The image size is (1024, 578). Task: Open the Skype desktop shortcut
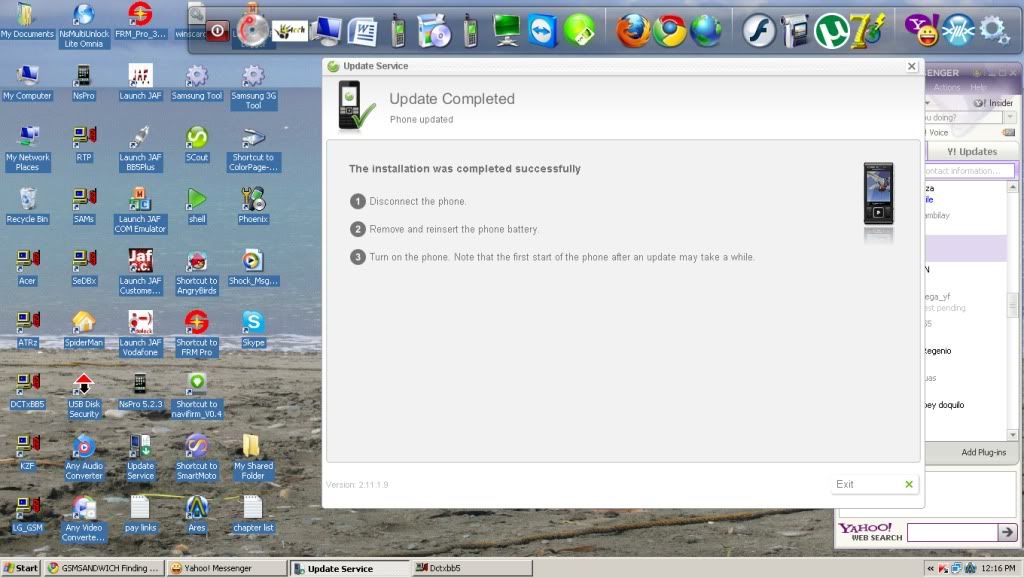coord(253,323)
